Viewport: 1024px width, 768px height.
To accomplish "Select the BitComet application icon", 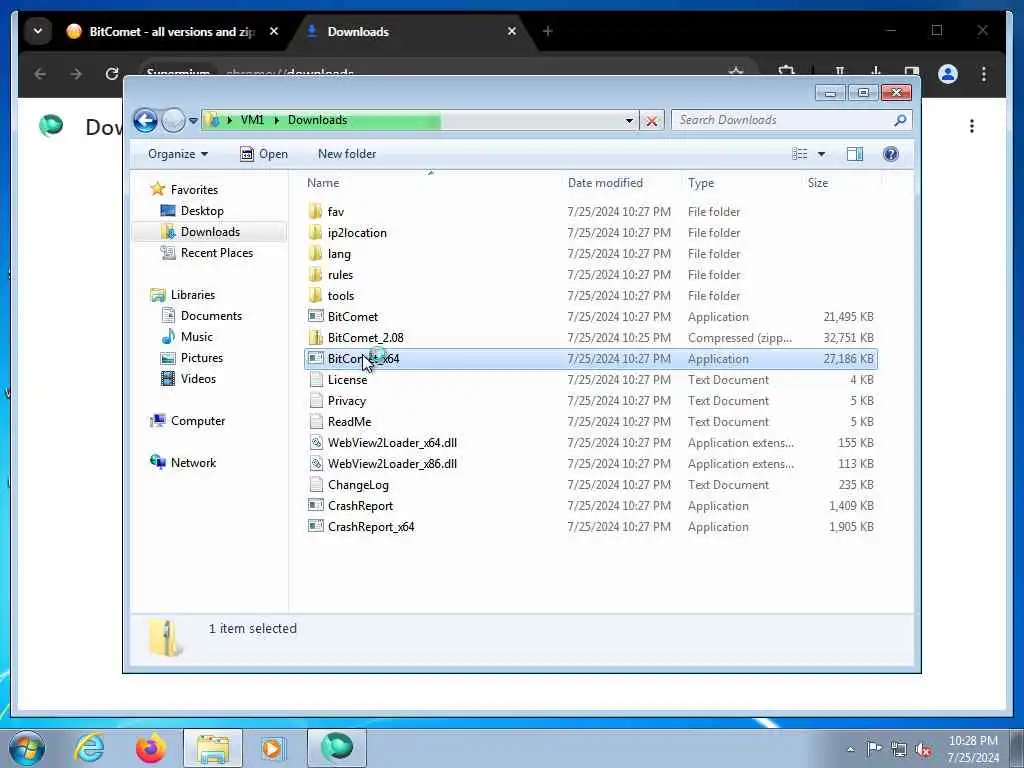I will (x=315, y=317).
